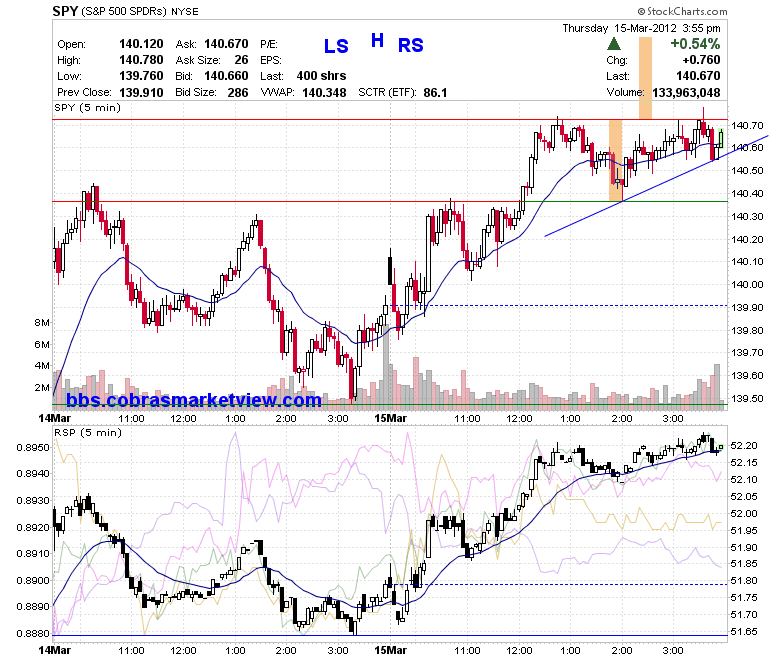Click the 15Mar date label below the SPY panel

pyautogui.click(x=390, y=418)
